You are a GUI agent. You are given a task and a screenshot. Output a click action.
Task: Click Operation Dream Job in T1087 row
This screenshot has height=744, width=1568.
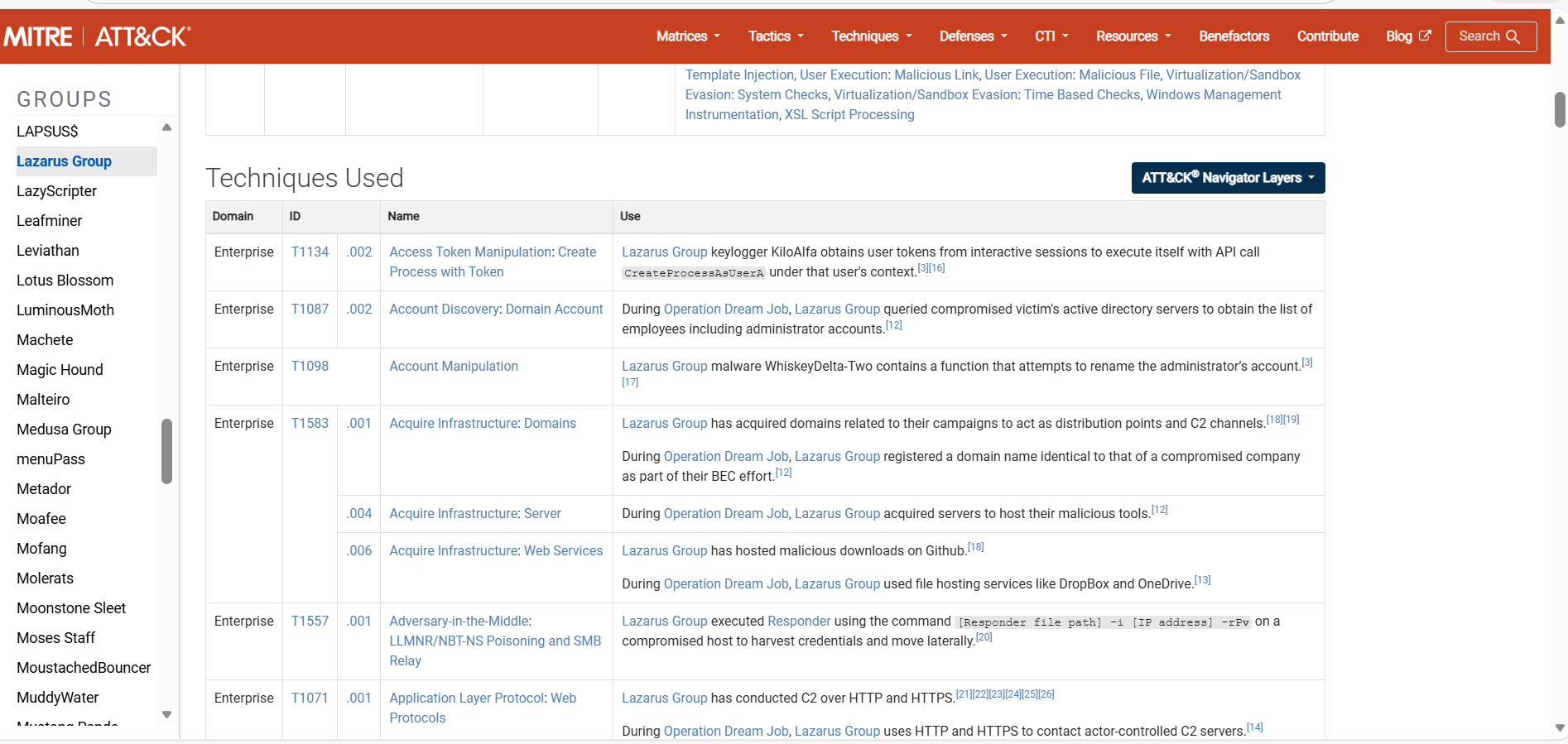tap(726, 309)
